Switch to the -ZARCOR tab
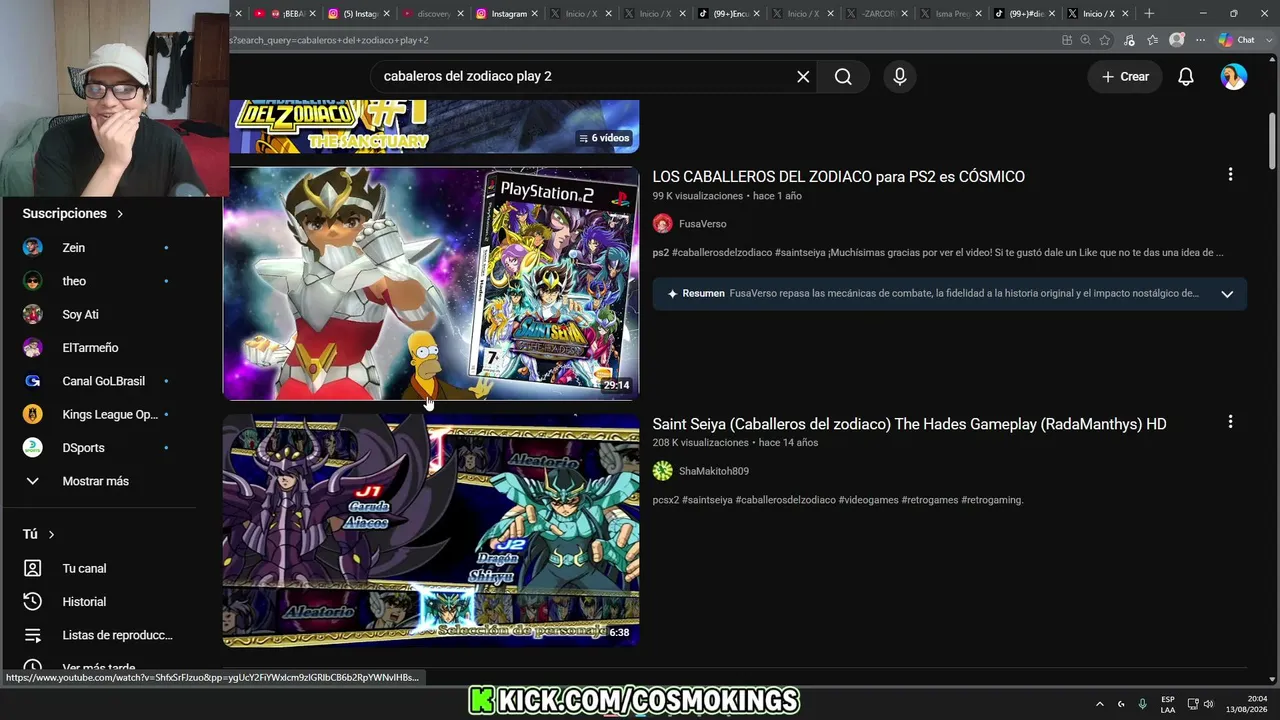1280x720 pixels. [876, 14]
